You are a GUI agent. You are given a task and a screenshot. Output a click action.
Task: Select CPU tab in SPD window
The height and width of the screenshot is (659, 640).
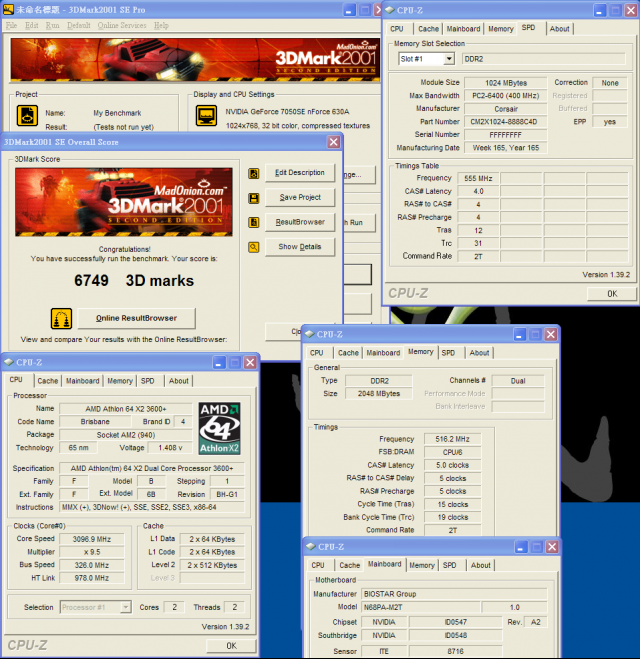tap(397, 29)
